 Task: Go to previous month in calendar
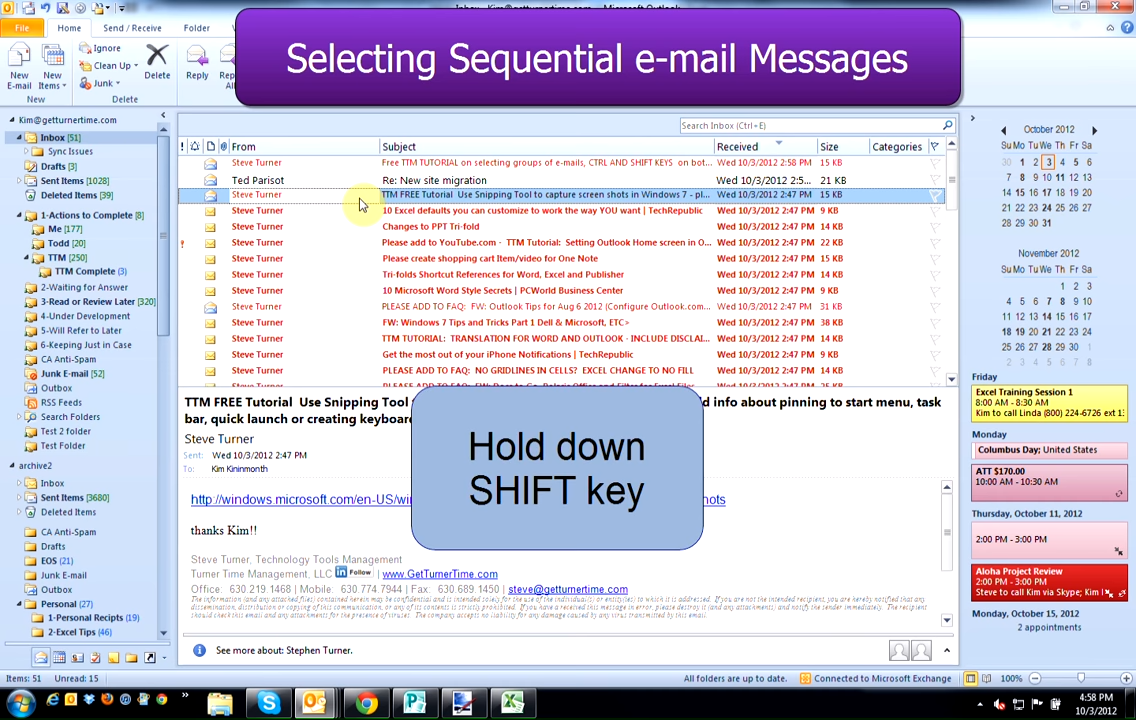coord(1003,130)
